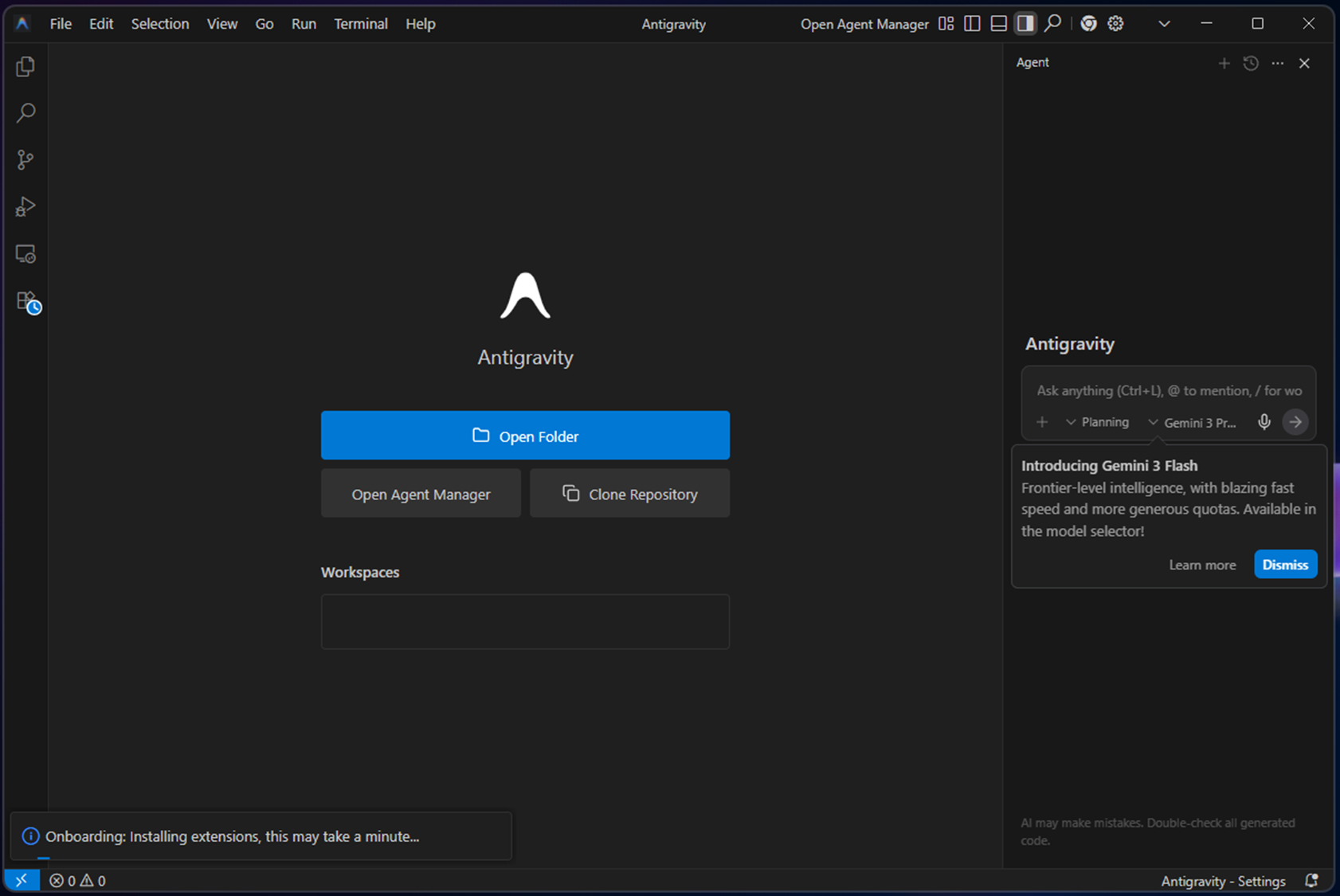The image size is (1340, 896).
Task: Open the Selection menu
Action: coord(160,24)
